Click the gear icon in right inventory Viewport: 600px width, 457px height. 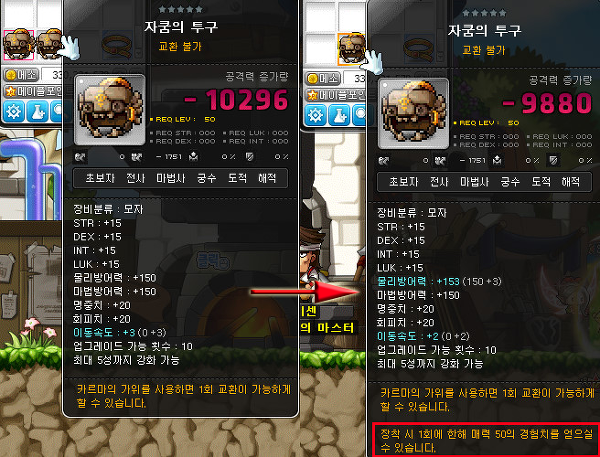(x=315, y=115)
